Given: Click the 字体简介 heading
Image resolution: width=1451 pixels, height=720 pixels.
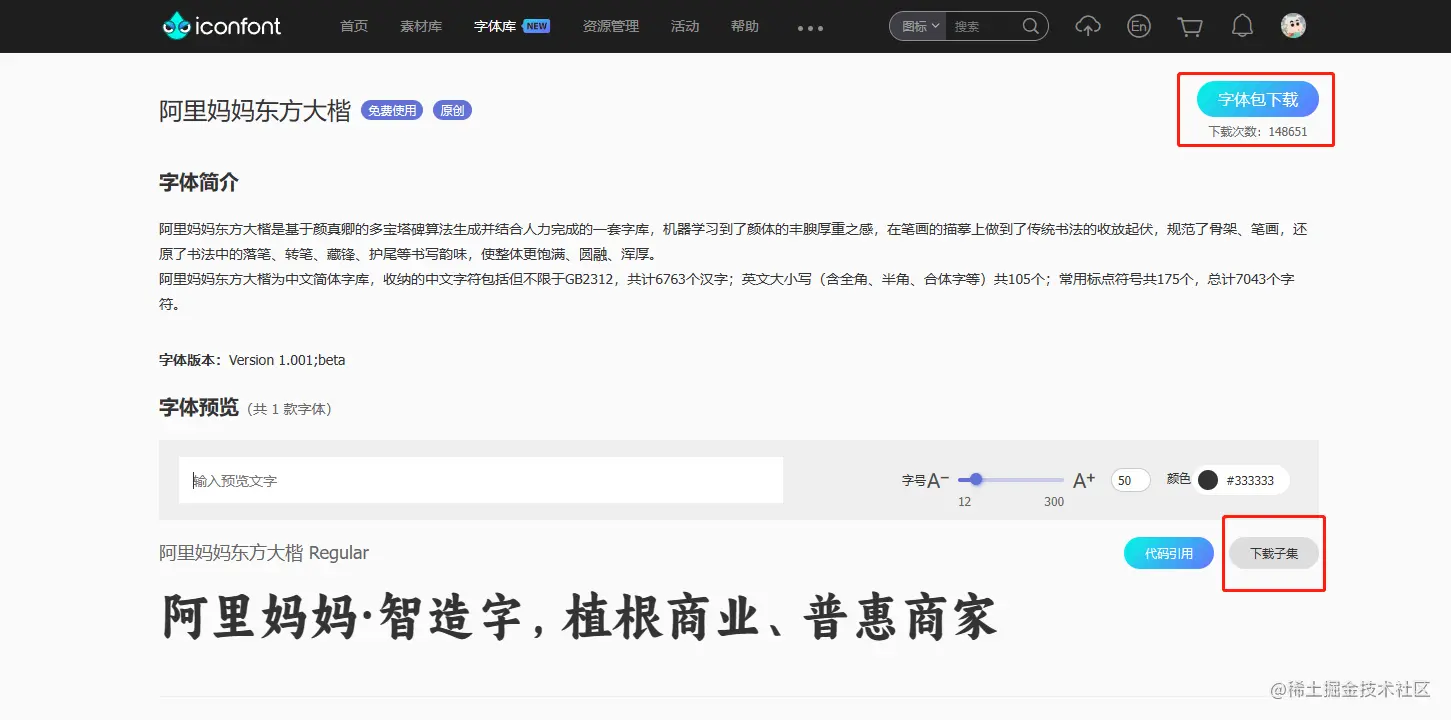Looking at the screenshot, I should pos(199,183).
